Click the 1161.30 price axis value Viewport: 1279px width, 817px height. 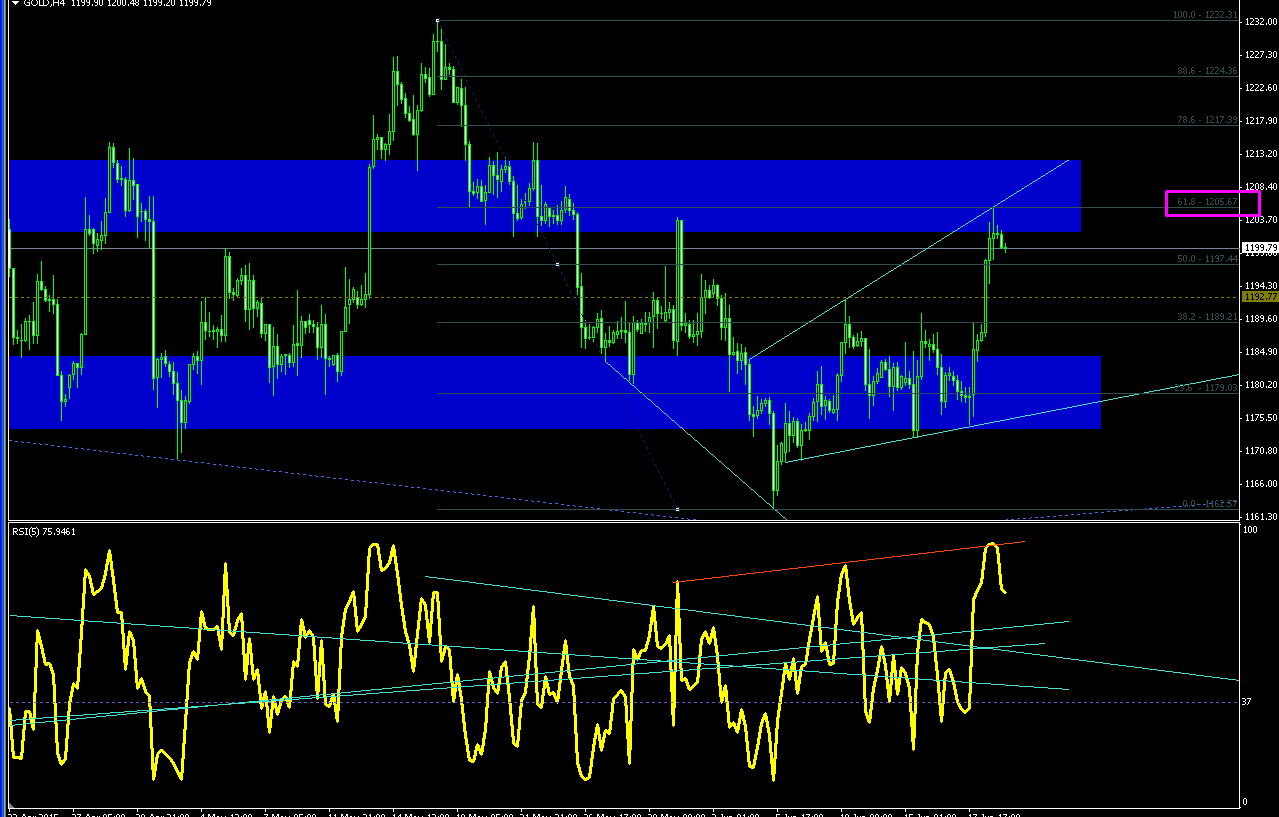(x=1260, y=516)
